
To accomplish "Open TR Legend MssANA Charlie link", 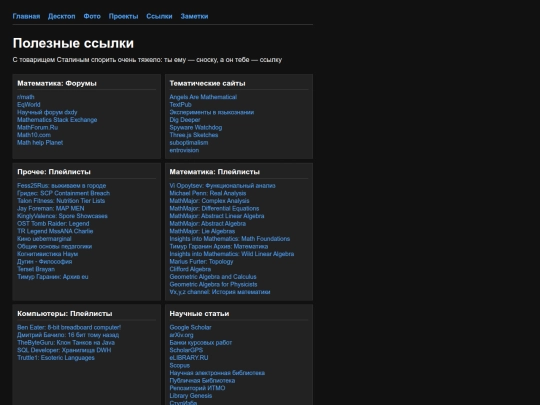I will coord(55,231).
